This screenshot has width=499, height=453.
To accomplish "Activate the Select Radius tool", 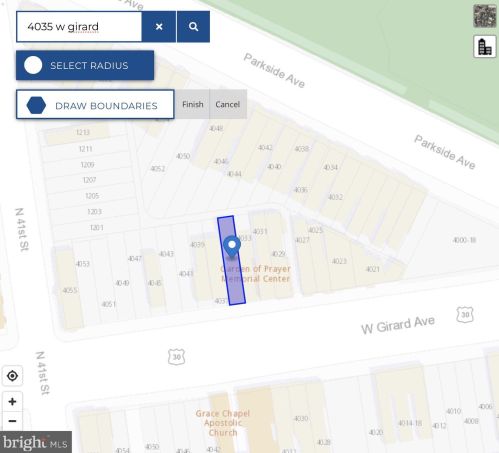I will tap(85, 65).
